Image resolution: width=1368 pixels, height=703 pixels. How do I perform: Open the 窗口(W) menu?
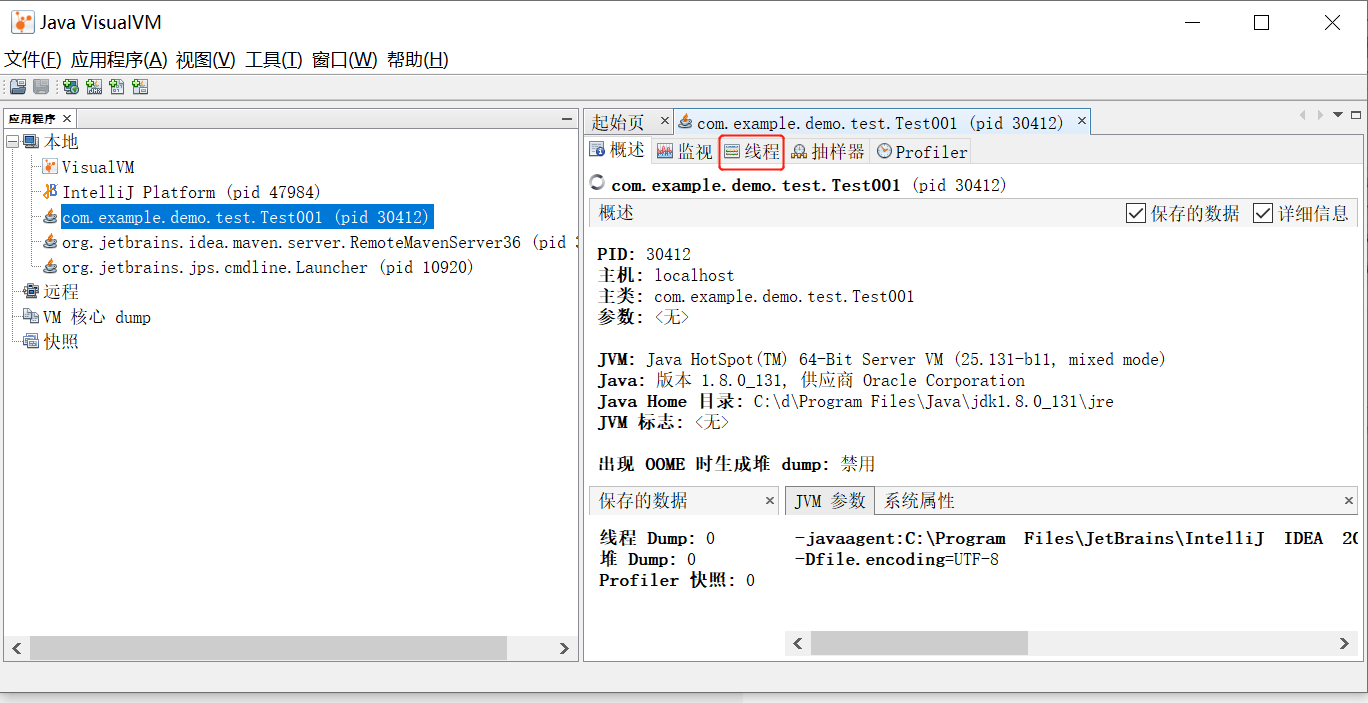[x=345, y=60]
